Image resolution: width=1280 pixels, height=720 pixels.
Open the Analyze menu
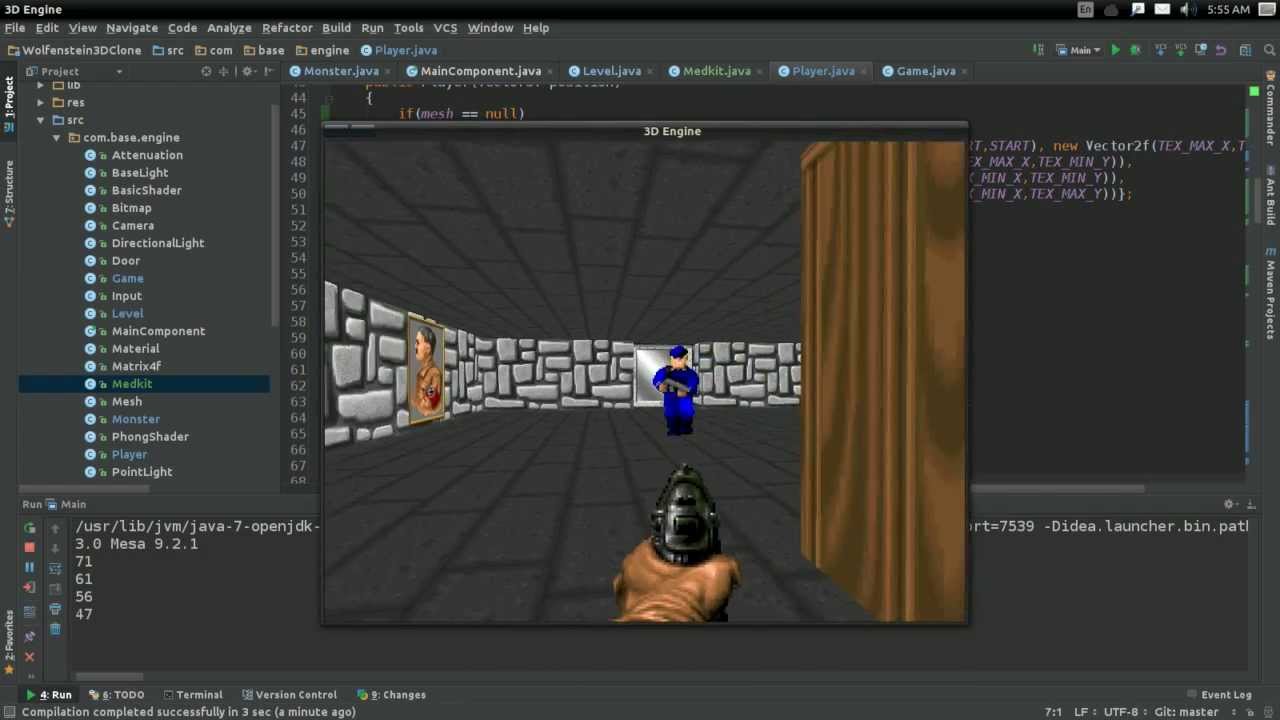(x=229, y=28)
